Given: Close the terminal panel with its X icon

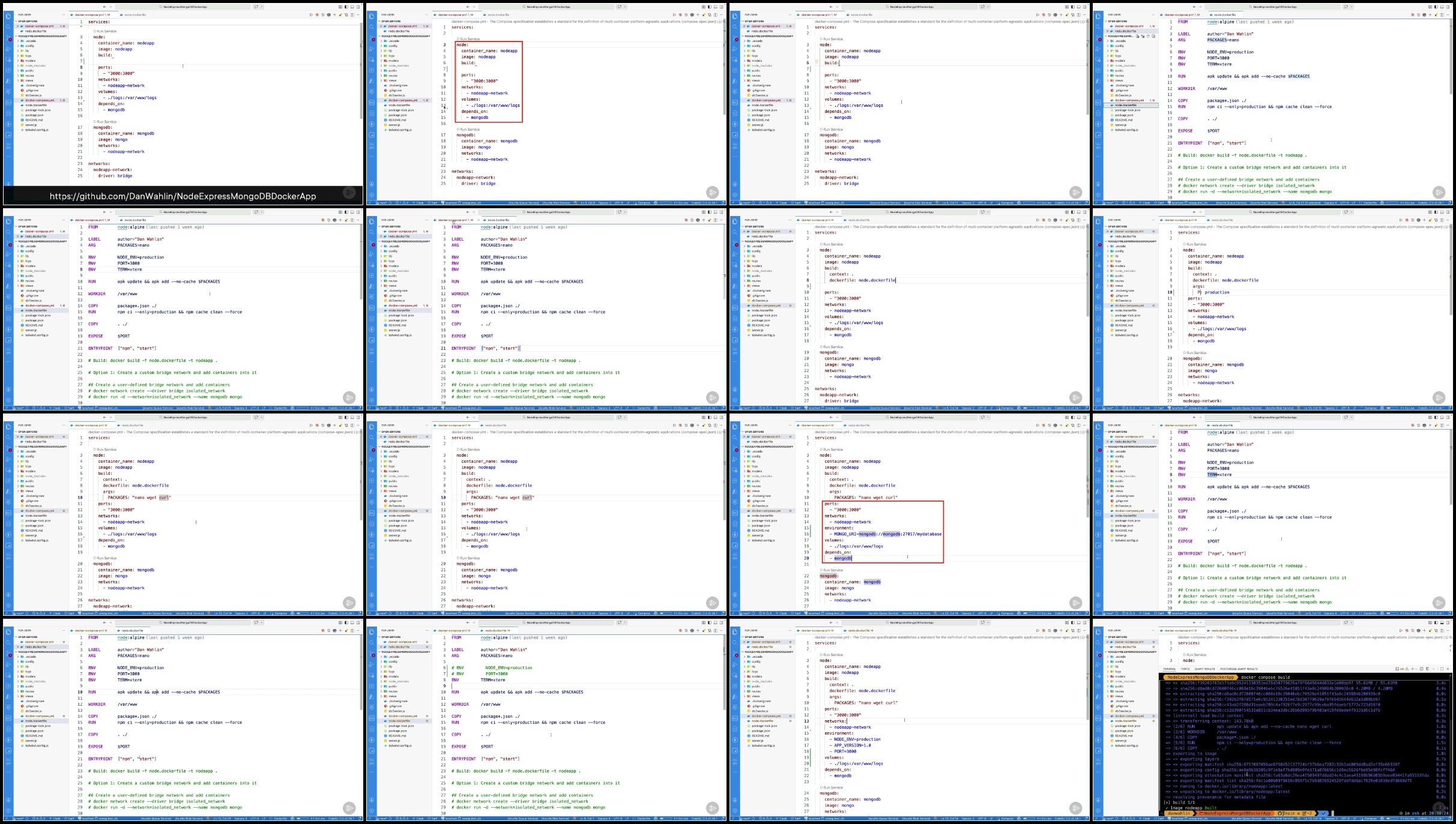Looking at the screenshot, I should [1448, 669].
